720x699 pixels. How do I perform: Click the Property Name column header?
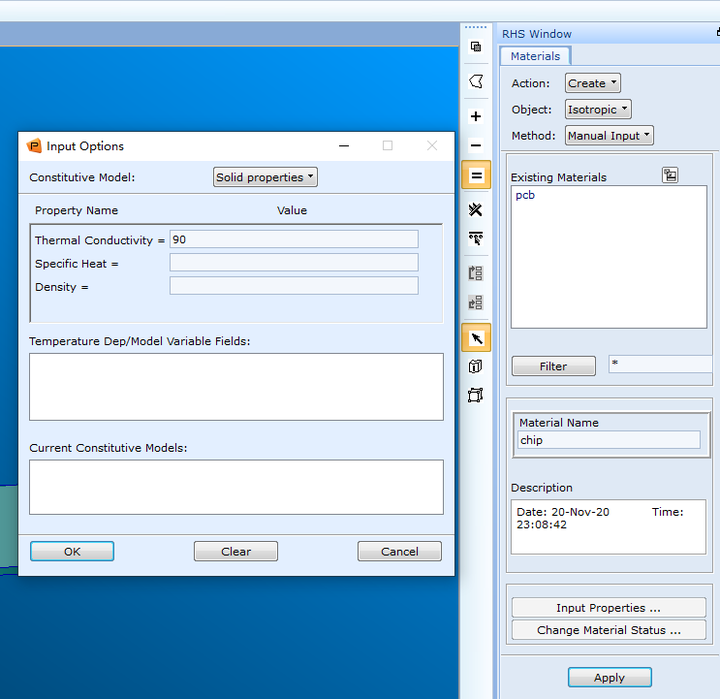coord(76,210)
